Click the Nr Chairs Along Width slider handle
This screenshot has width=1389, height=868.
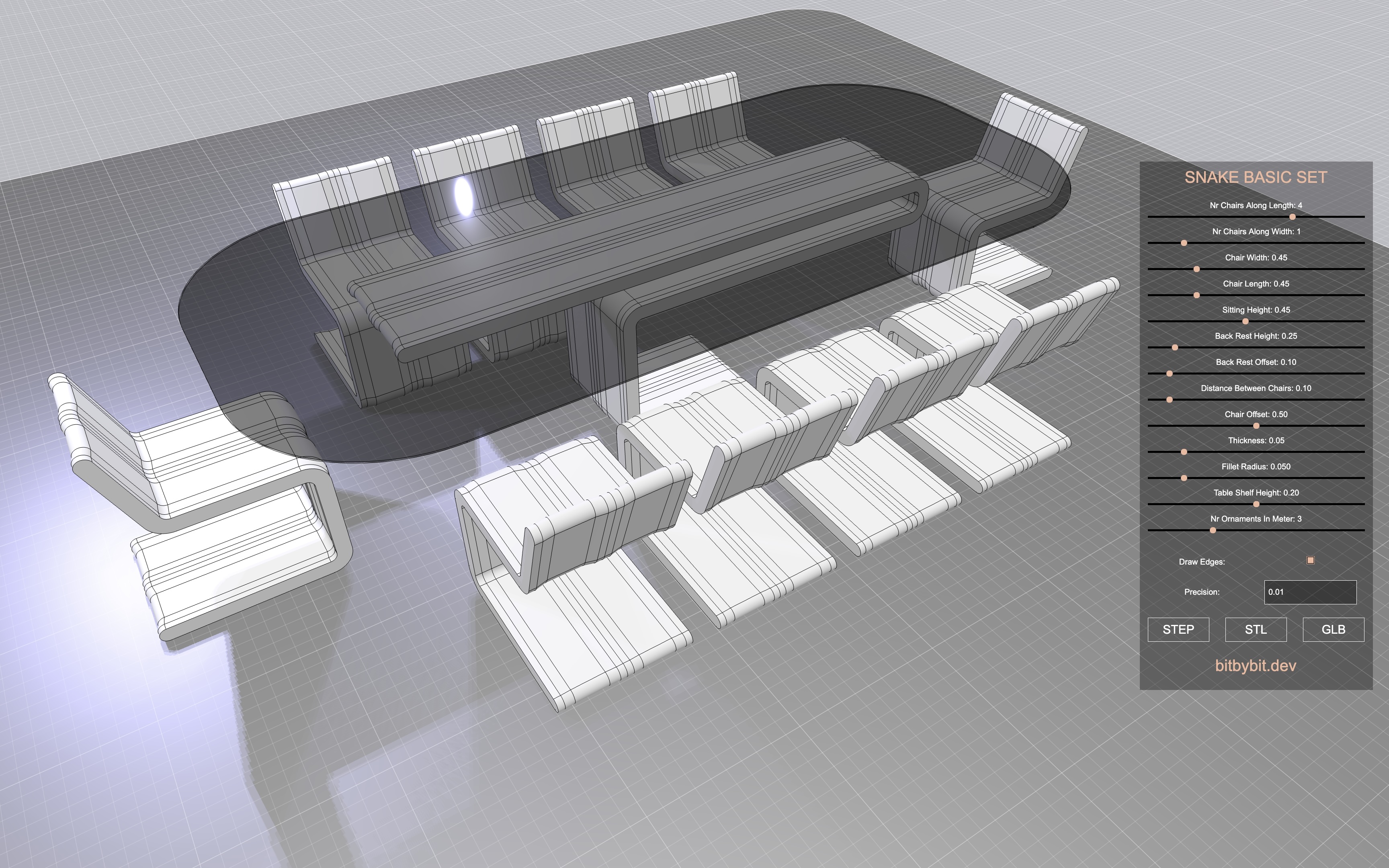point(1184,243)
